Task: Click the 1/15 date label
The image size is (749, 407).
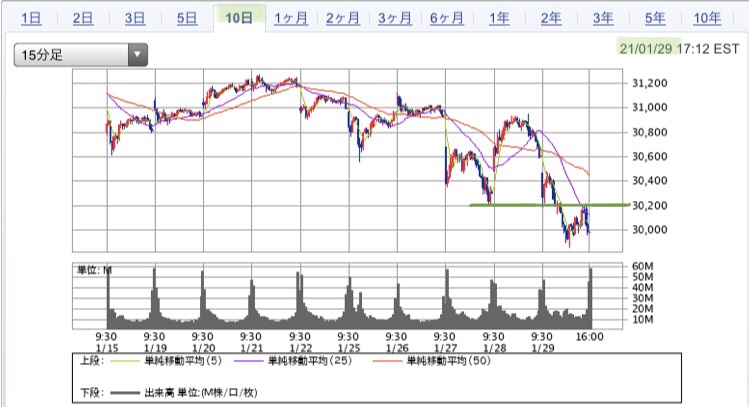Action: click(x=107, y=348)
